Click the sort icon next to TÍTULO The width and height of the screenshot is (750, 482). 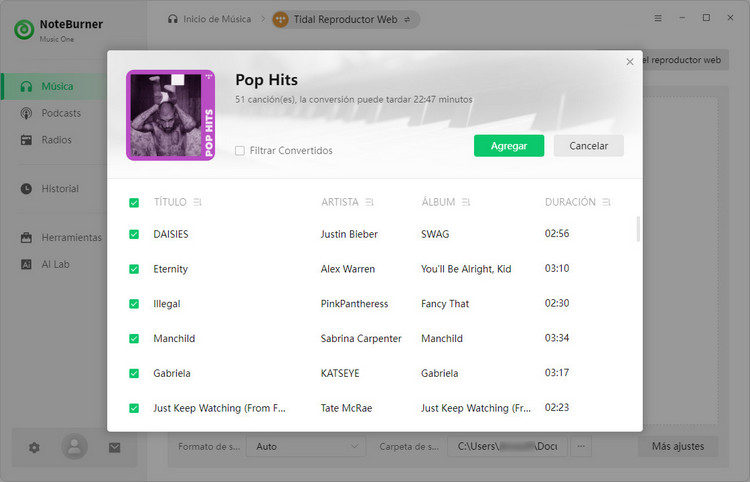pyautogui.click(x=198, y=202)
